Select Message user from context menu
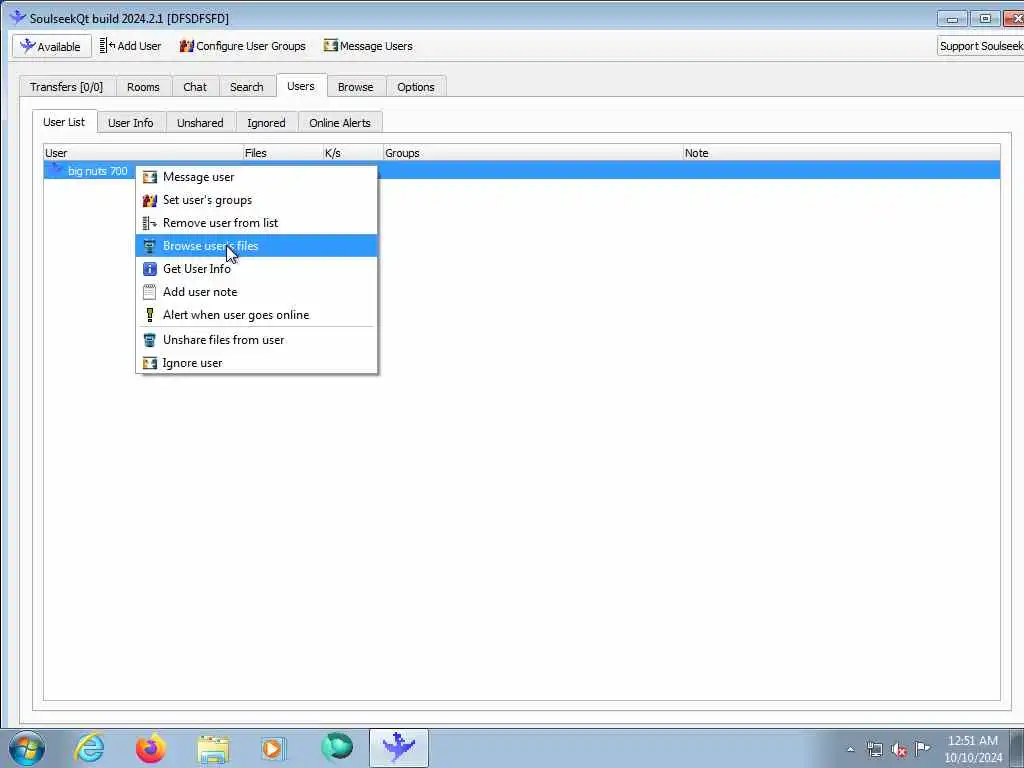Screen dimensions: 1024x768 [257, 177]
